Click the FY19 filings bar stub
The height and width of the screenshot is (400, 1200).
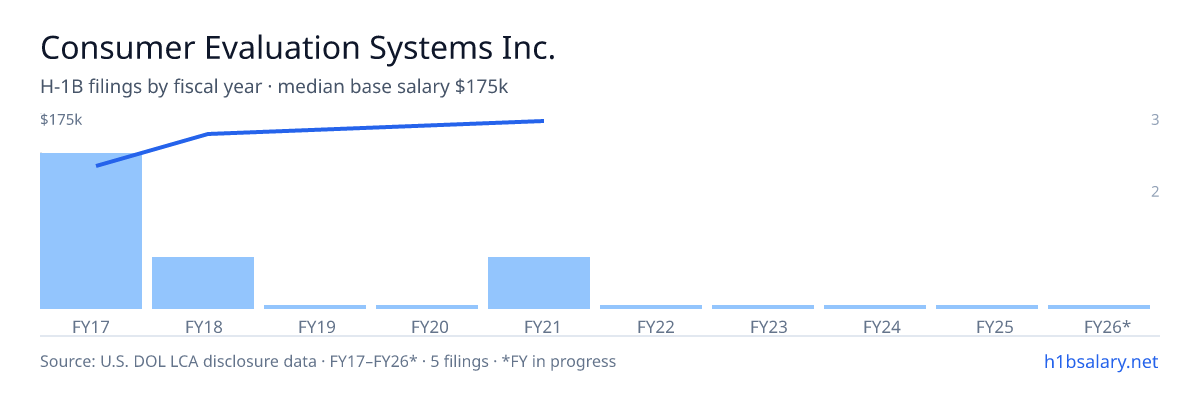315,307
